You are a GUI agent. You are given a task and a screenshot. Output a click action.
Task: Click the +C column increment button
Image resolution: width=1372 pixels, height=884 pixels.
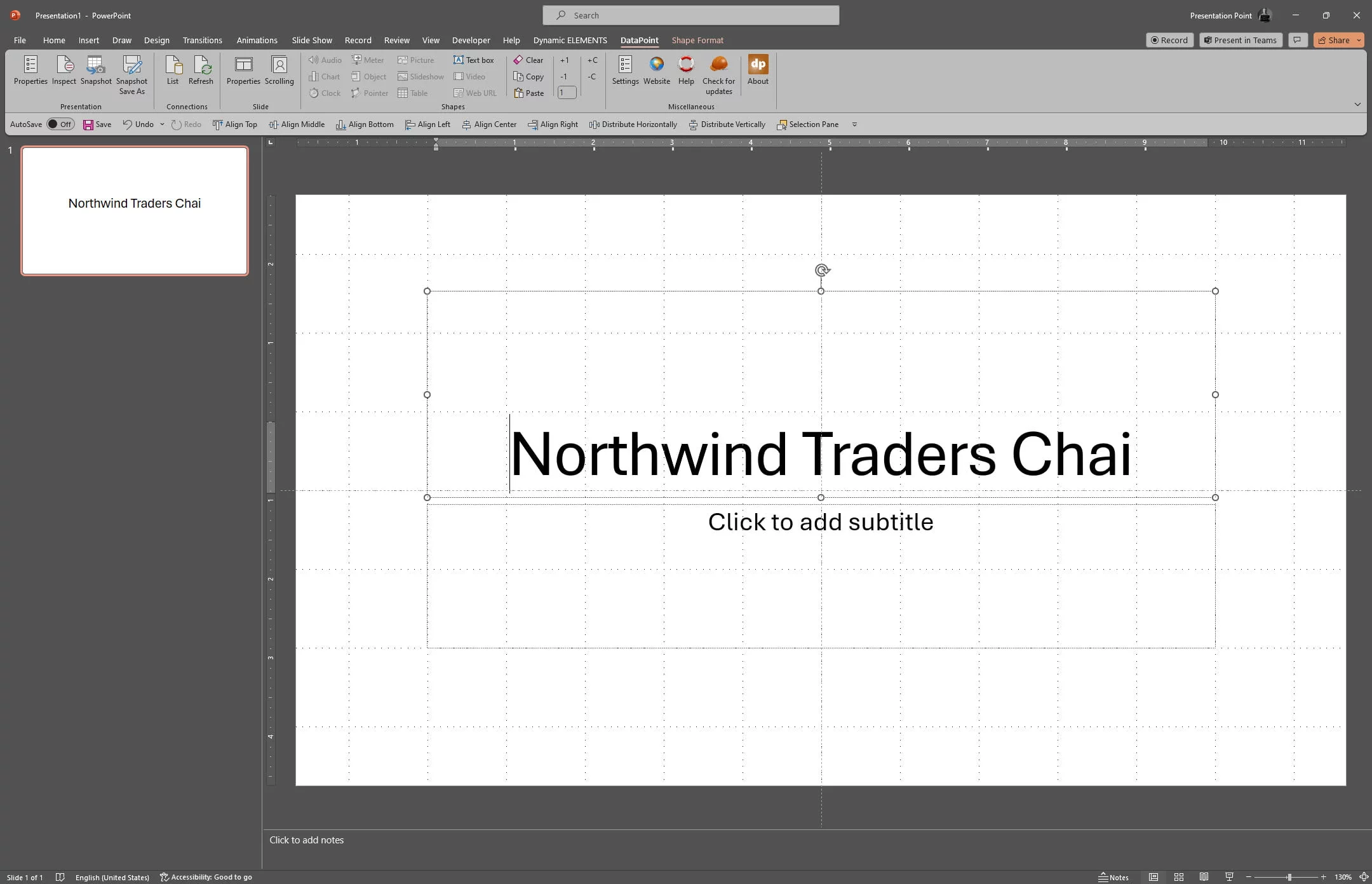coord(592,60)
